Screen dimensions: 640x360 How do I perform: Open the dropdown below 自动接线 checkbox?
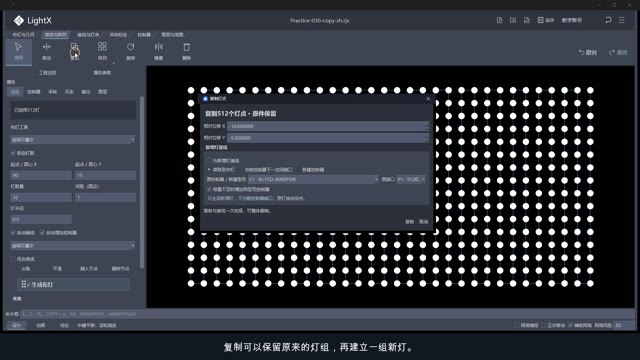point(73,246)
